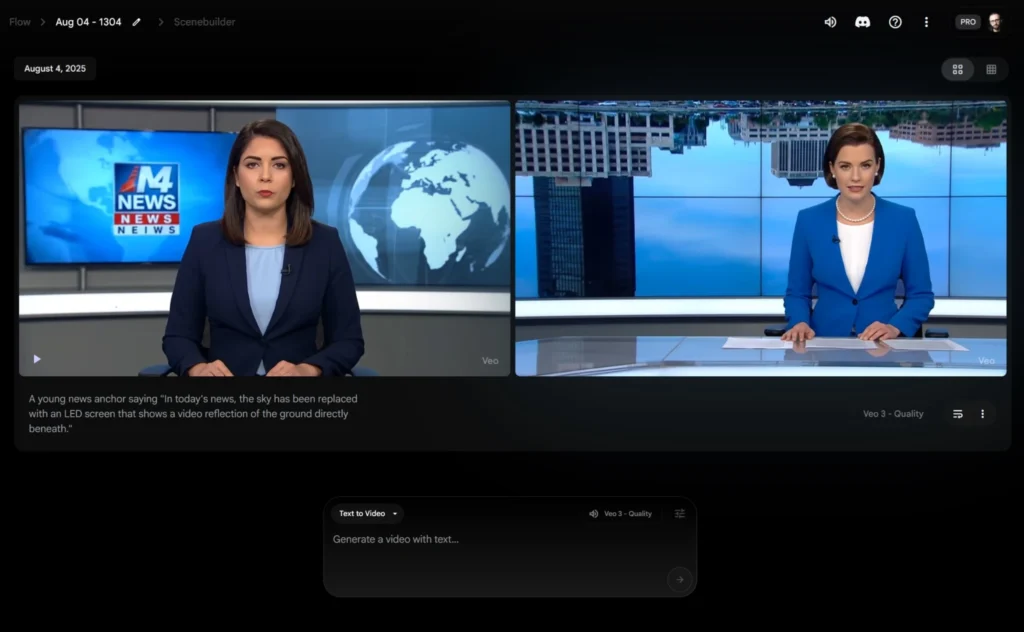This screenshot has height=632, width=1024.
Task: Click the reuse prompt icon beside Veo 3 - Quality
Action: [957, 414]
